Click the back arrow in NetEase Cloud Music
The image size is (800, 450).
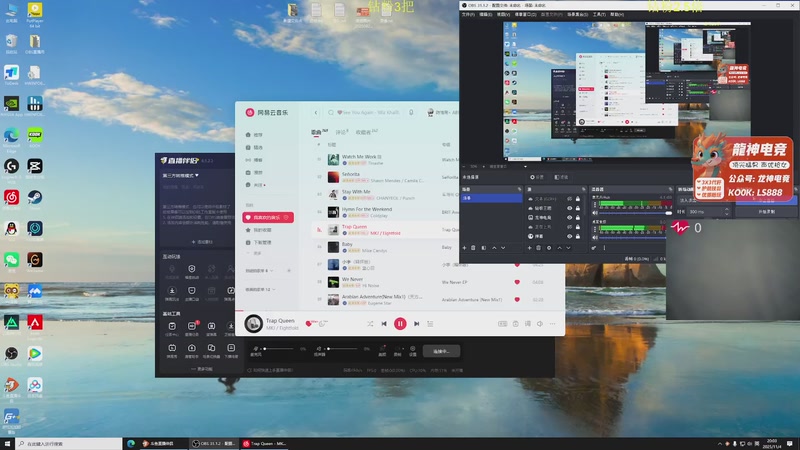316,112
